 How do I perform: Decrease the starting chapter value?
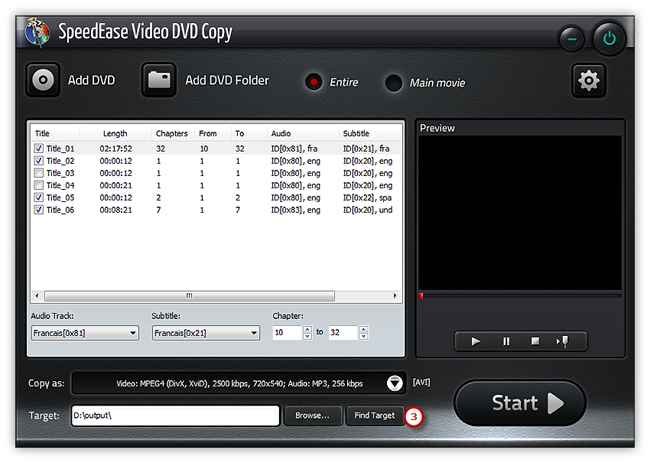point(307,336)
